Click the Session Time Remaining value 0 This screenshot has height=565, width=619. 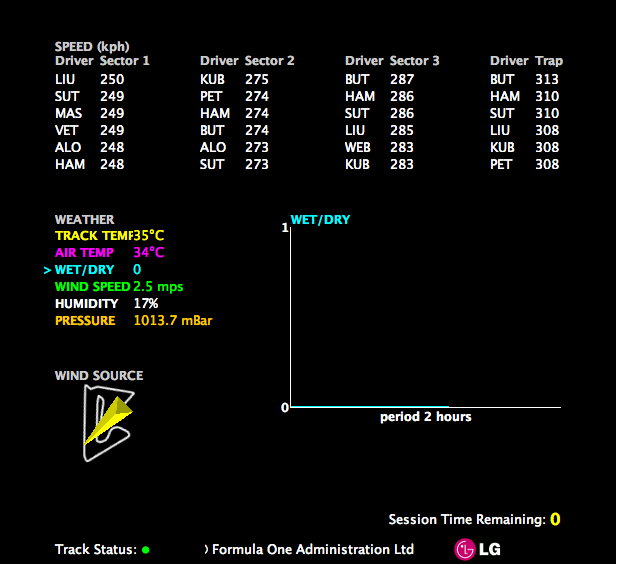tap(555, 519)
